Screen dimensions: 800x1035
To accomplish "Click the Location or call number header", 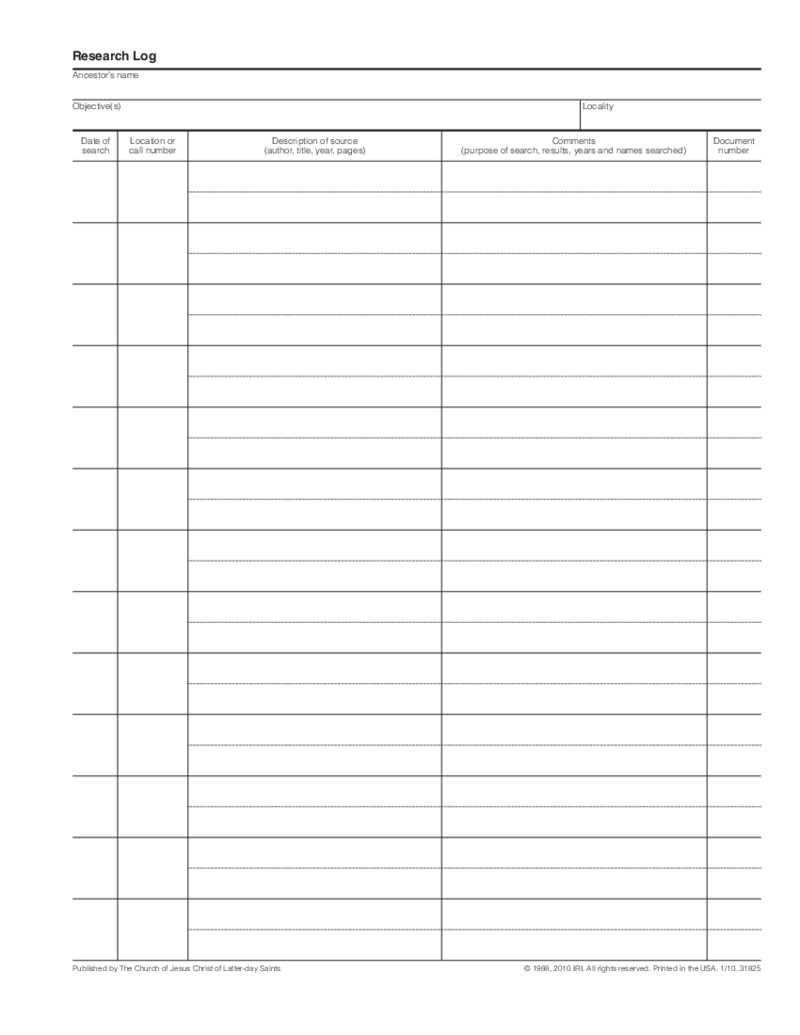I will pos(152,146).
